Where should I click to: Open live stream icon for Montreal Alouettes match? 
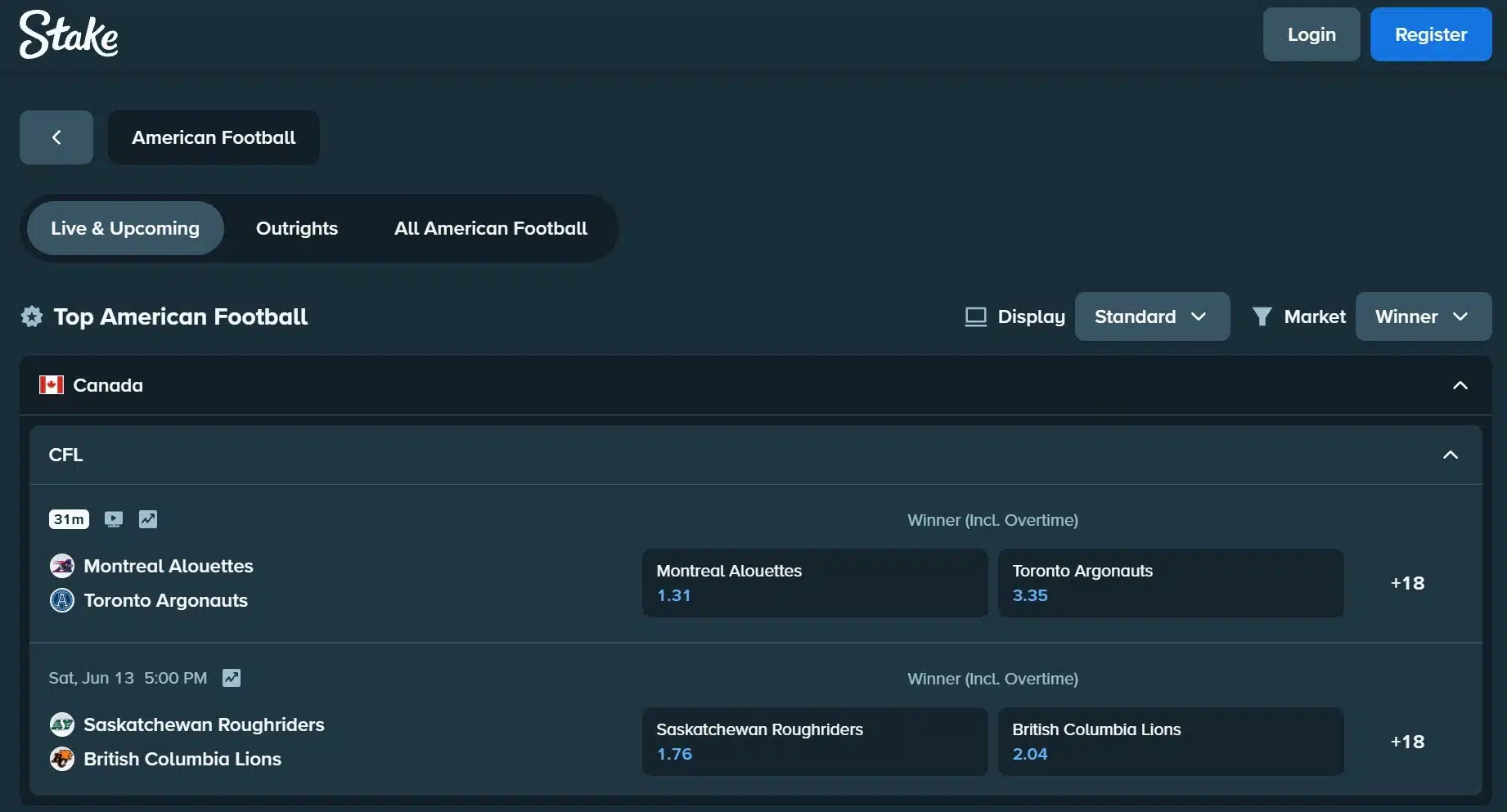[114, 519]
